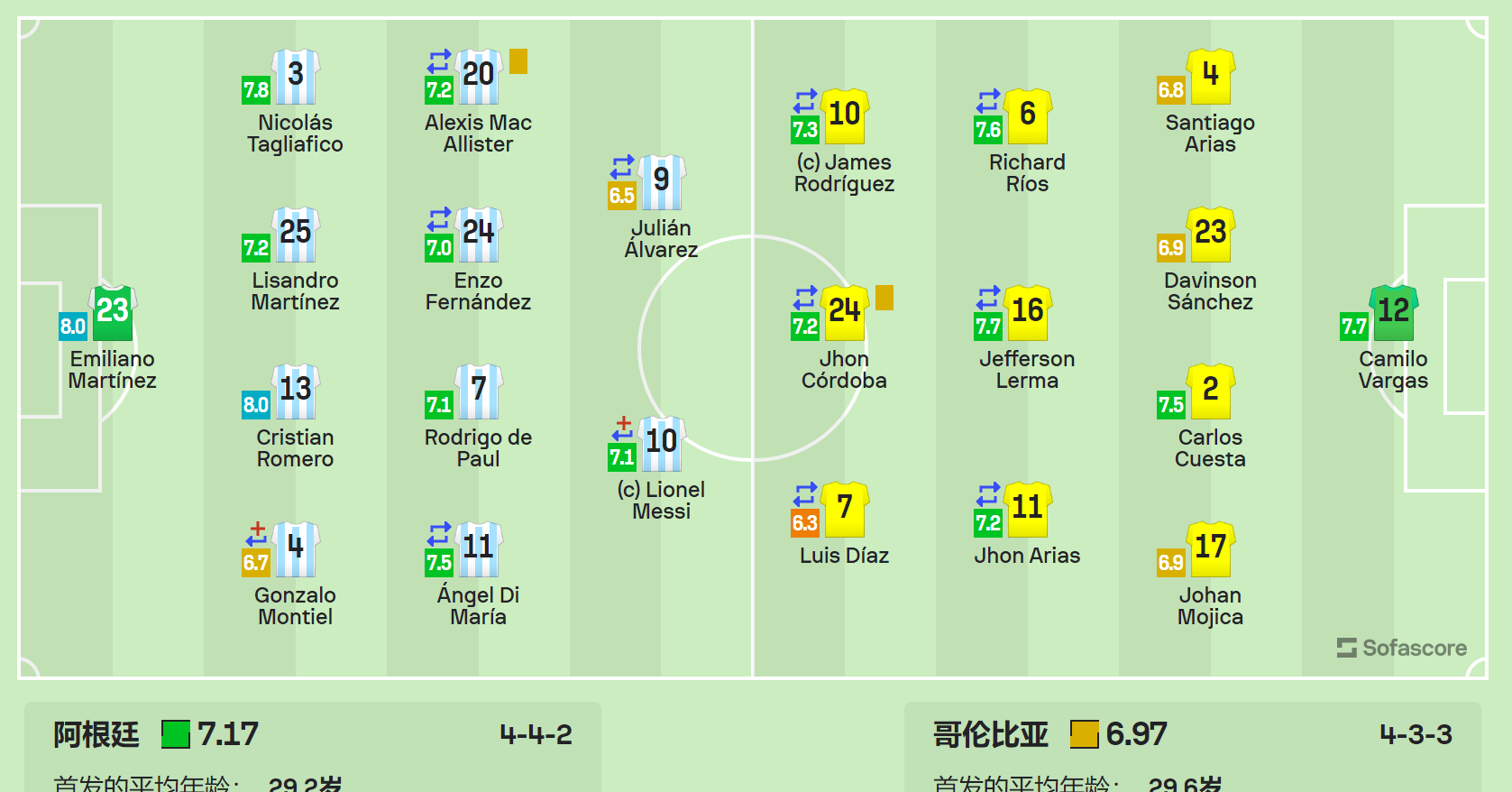1512x792 pixels.
Task: Click Colombia's yellow average rating swatch
Action: (1085, 734)
